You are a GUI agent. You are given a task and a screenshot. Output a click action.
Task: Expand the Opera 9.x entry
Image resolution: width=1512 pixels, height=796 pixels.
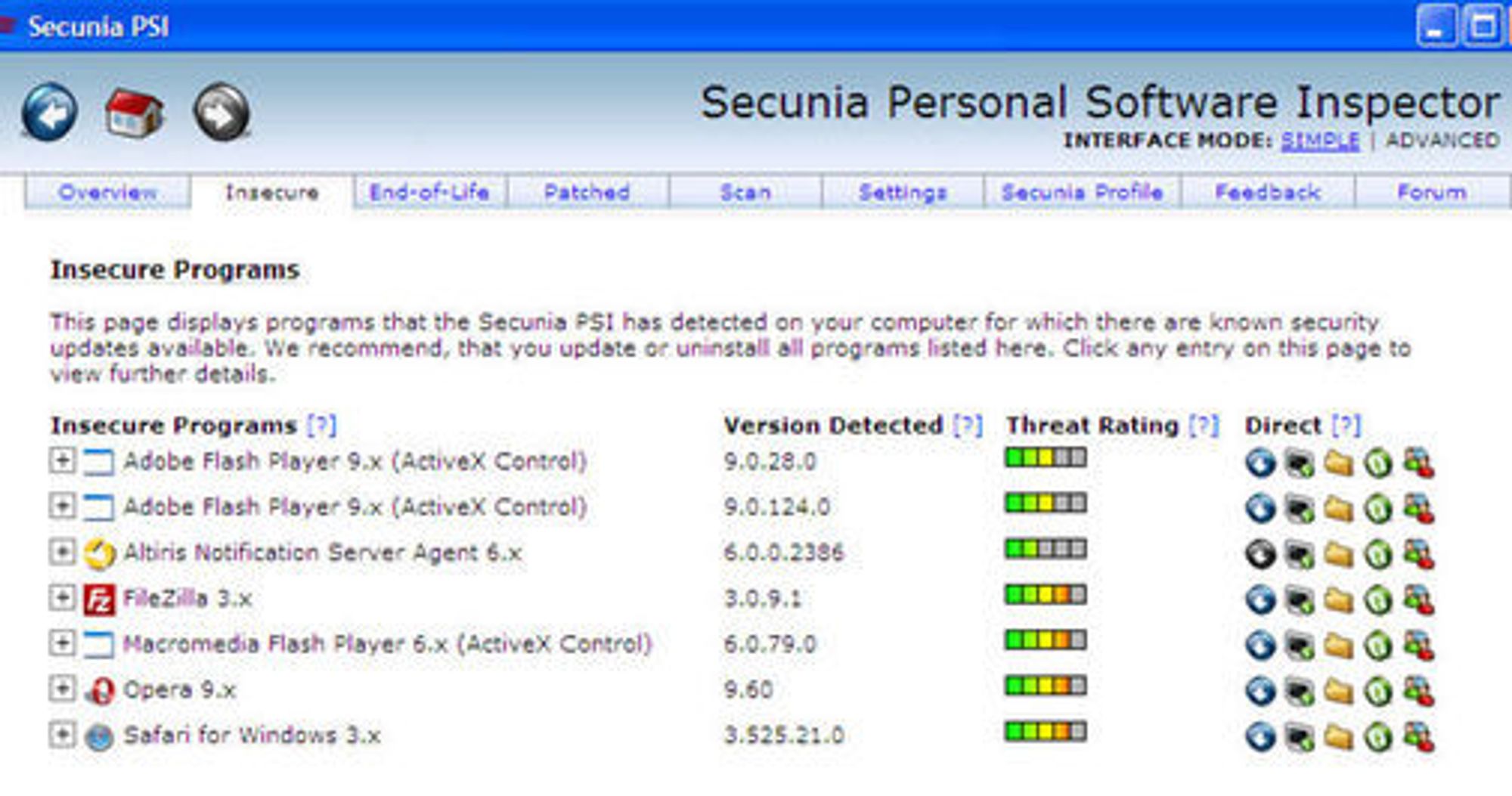coord(63,689)
